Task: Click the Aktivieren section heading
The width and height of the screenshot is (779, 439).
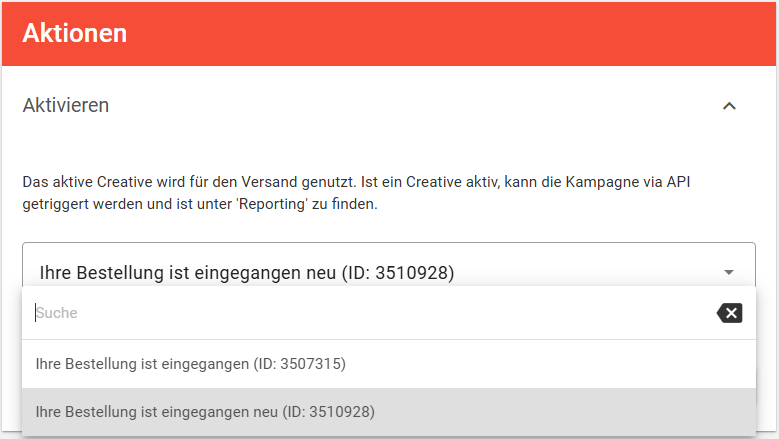Action: tap(66, 105)
